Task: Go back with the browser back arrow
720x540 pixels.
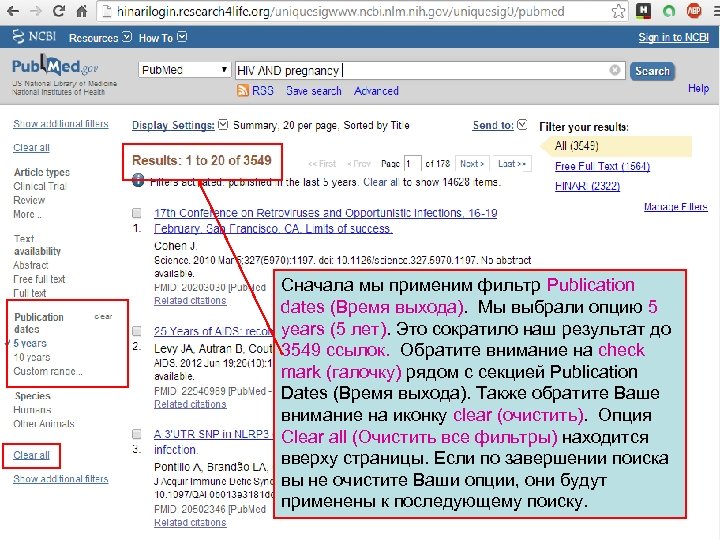Action: coord(13,11)
